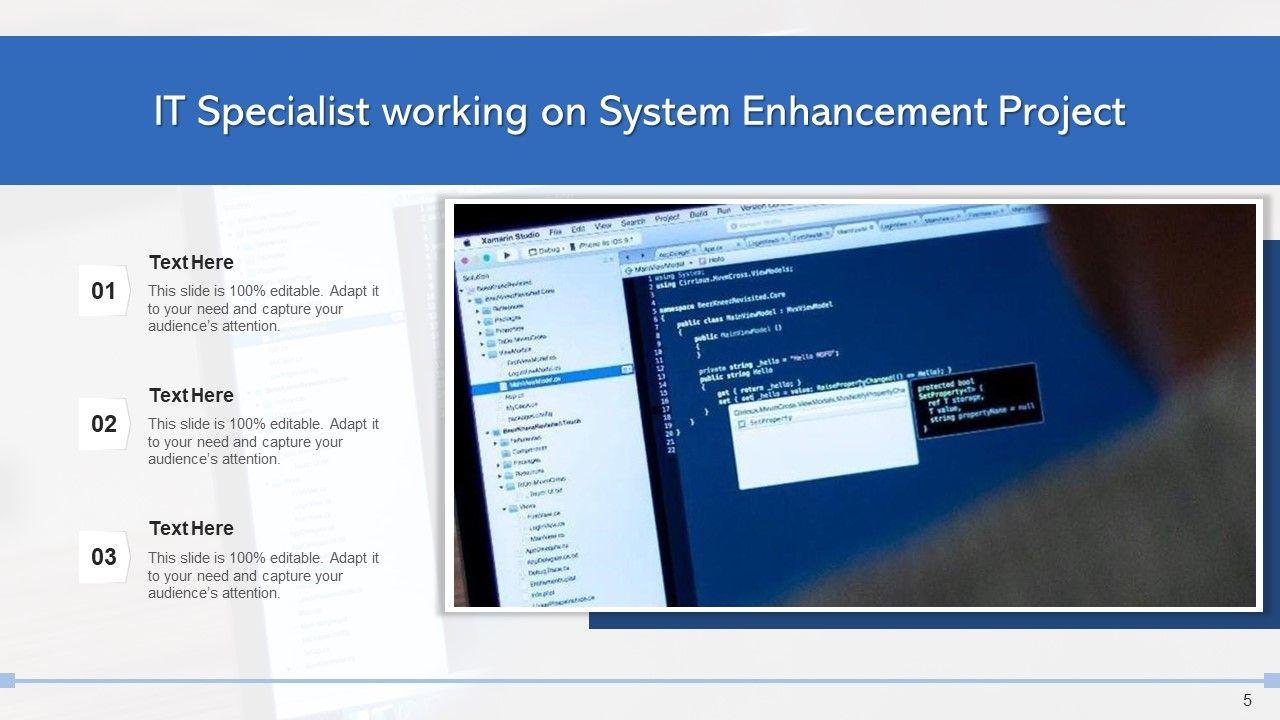Open the Edit menu in the photo
The height and width of the screenshot is (720, 1280).
point(579,229)
